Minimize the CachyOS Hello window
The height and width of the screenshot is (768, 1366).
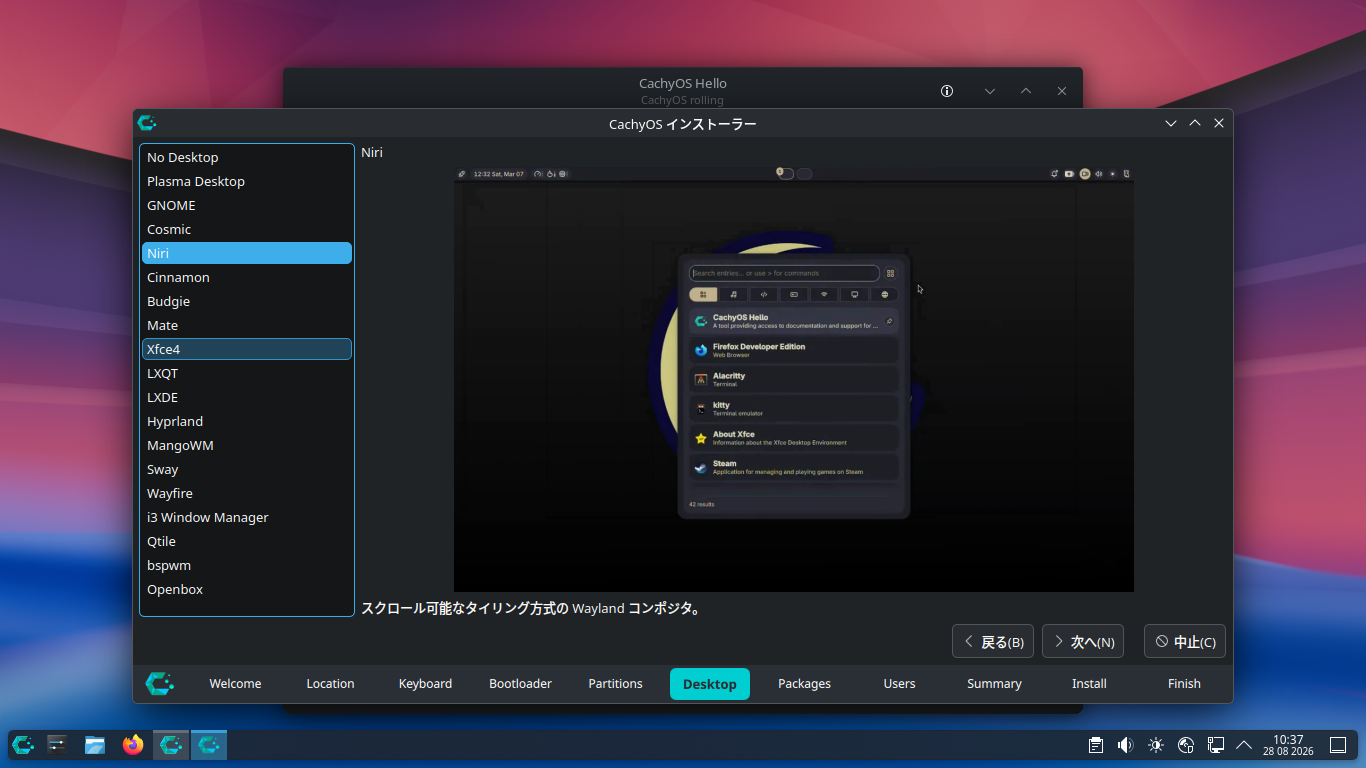(990, 91)
